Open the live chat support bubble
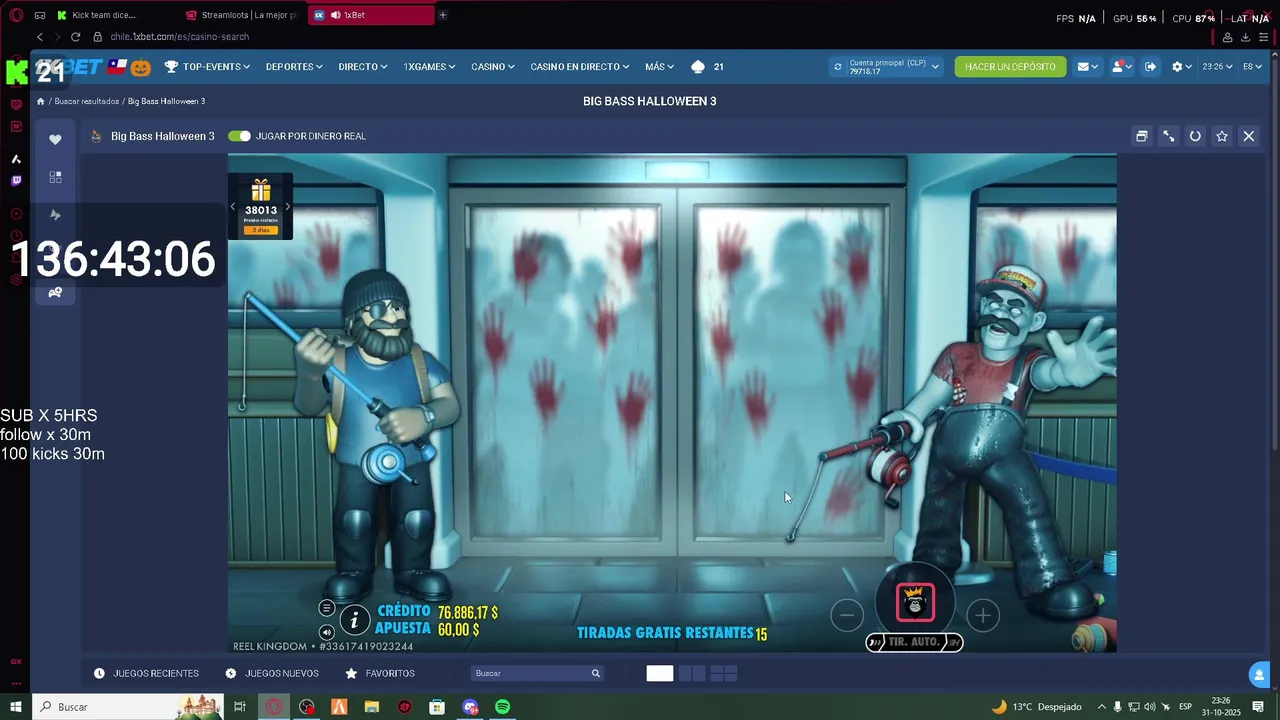 point(1260,676)
